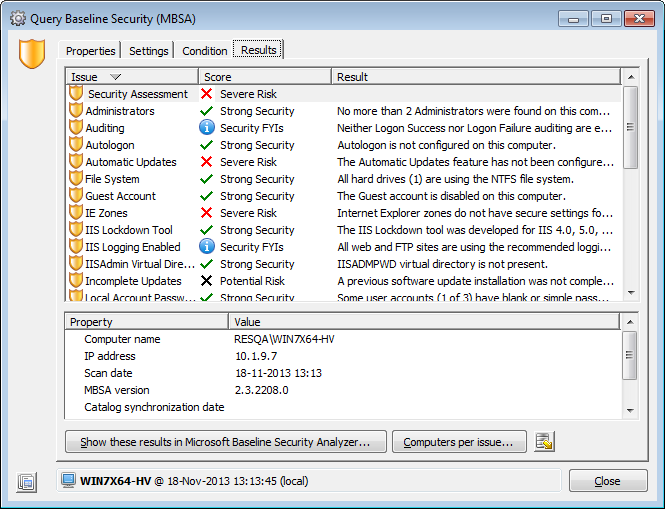This screenshot has width=665, height=509.
Task: Click WIN7X64-HV computer status entry
Action: [x=309, y=481]
